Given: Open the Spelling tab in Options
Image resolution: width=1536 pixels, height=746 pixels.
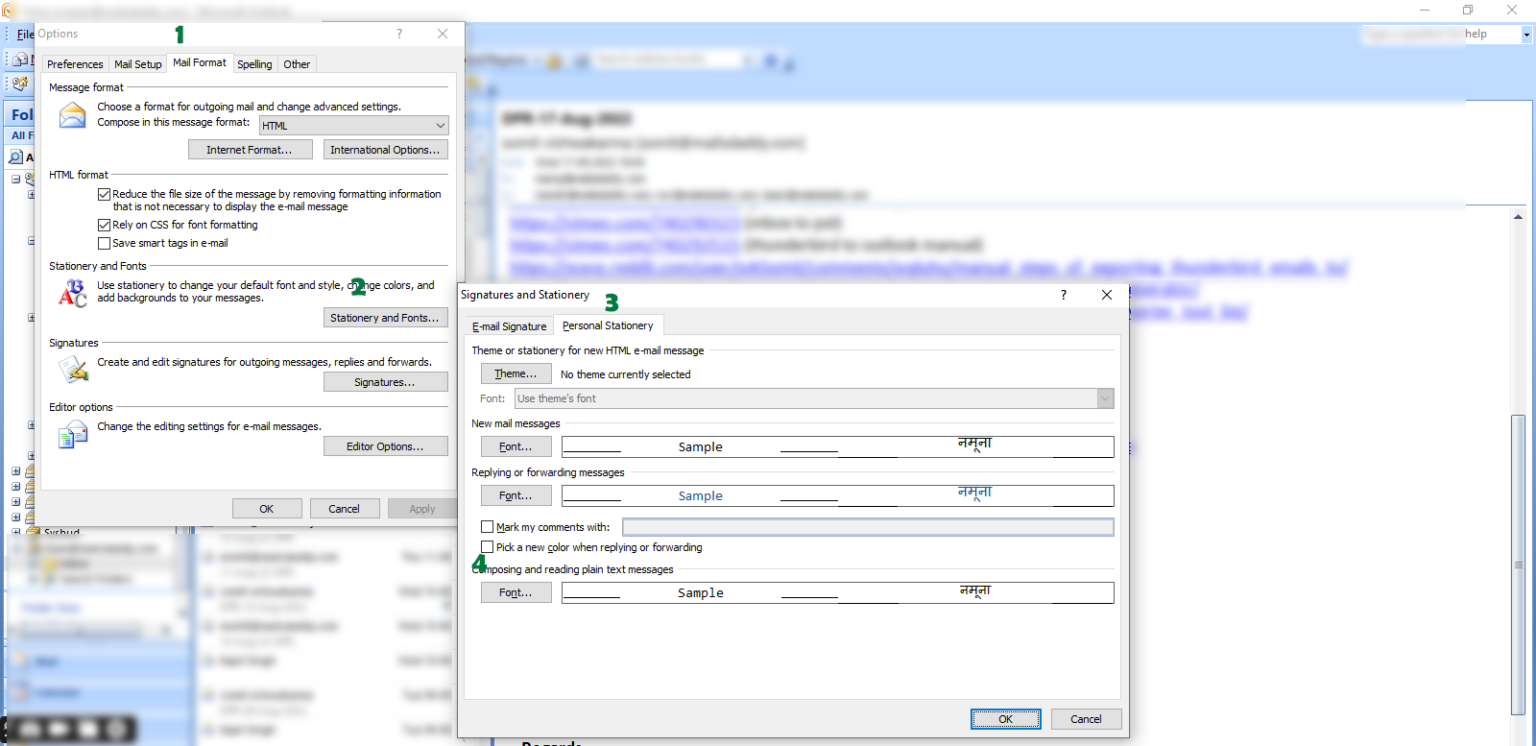Looking at the screenshot, I should 254,64.
